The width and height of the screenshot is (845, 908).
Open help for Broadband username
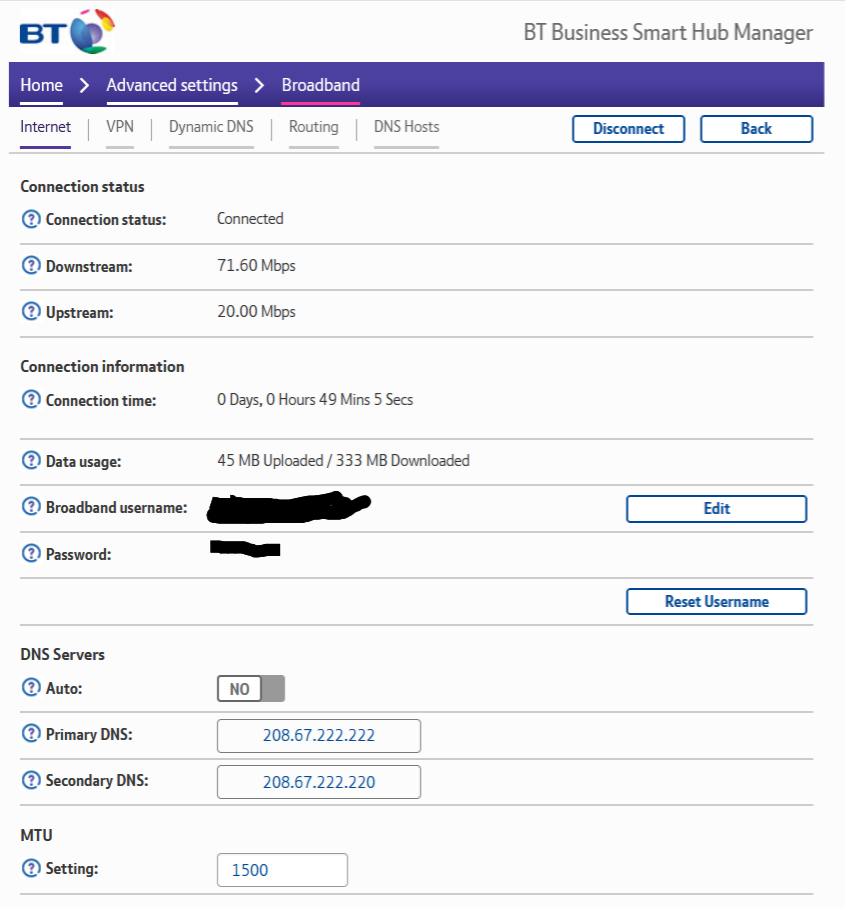30,507
